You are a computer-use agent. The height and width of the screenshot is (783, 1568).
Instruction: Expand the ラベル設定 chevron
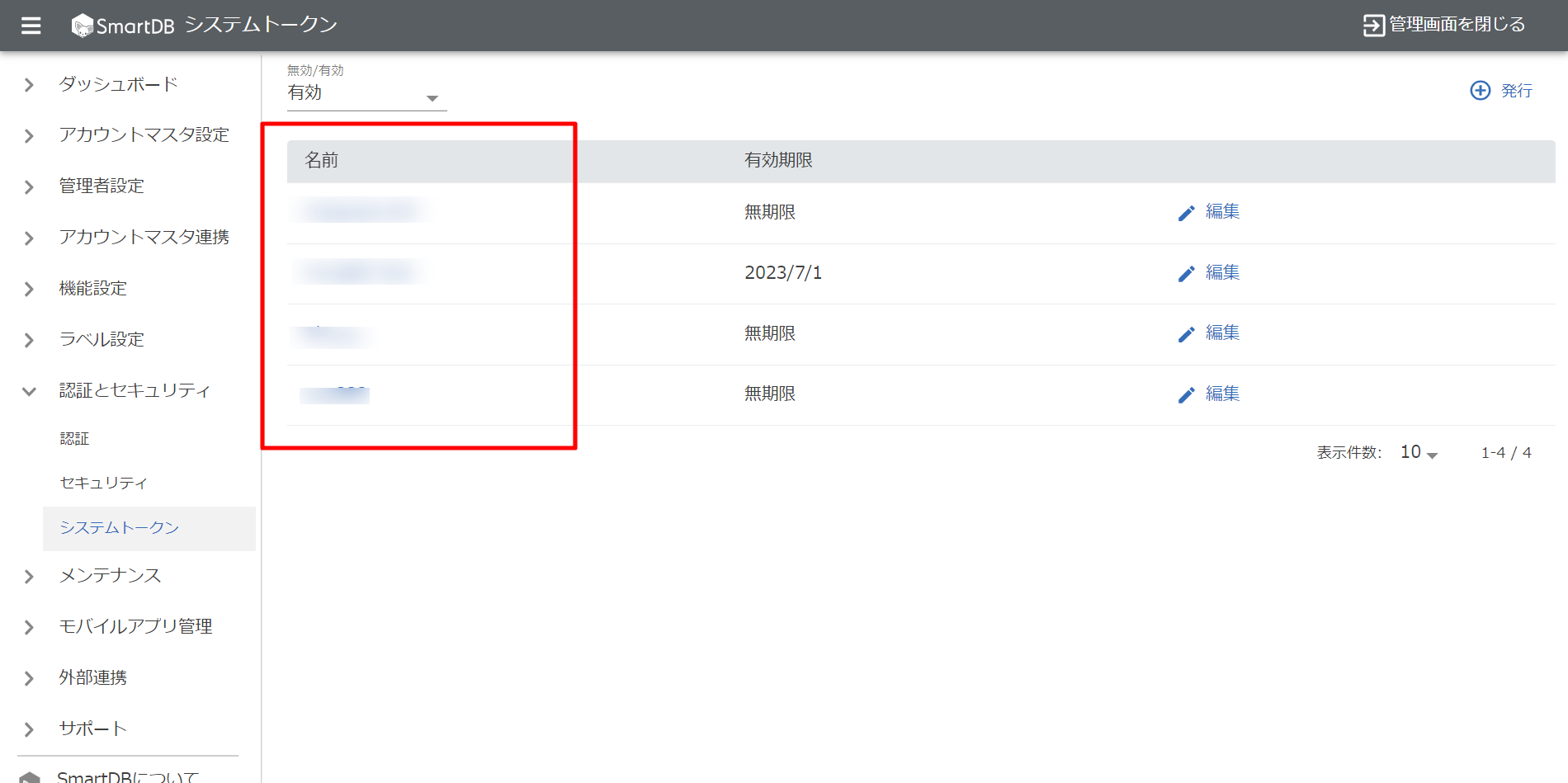click(x=29, y=340)
